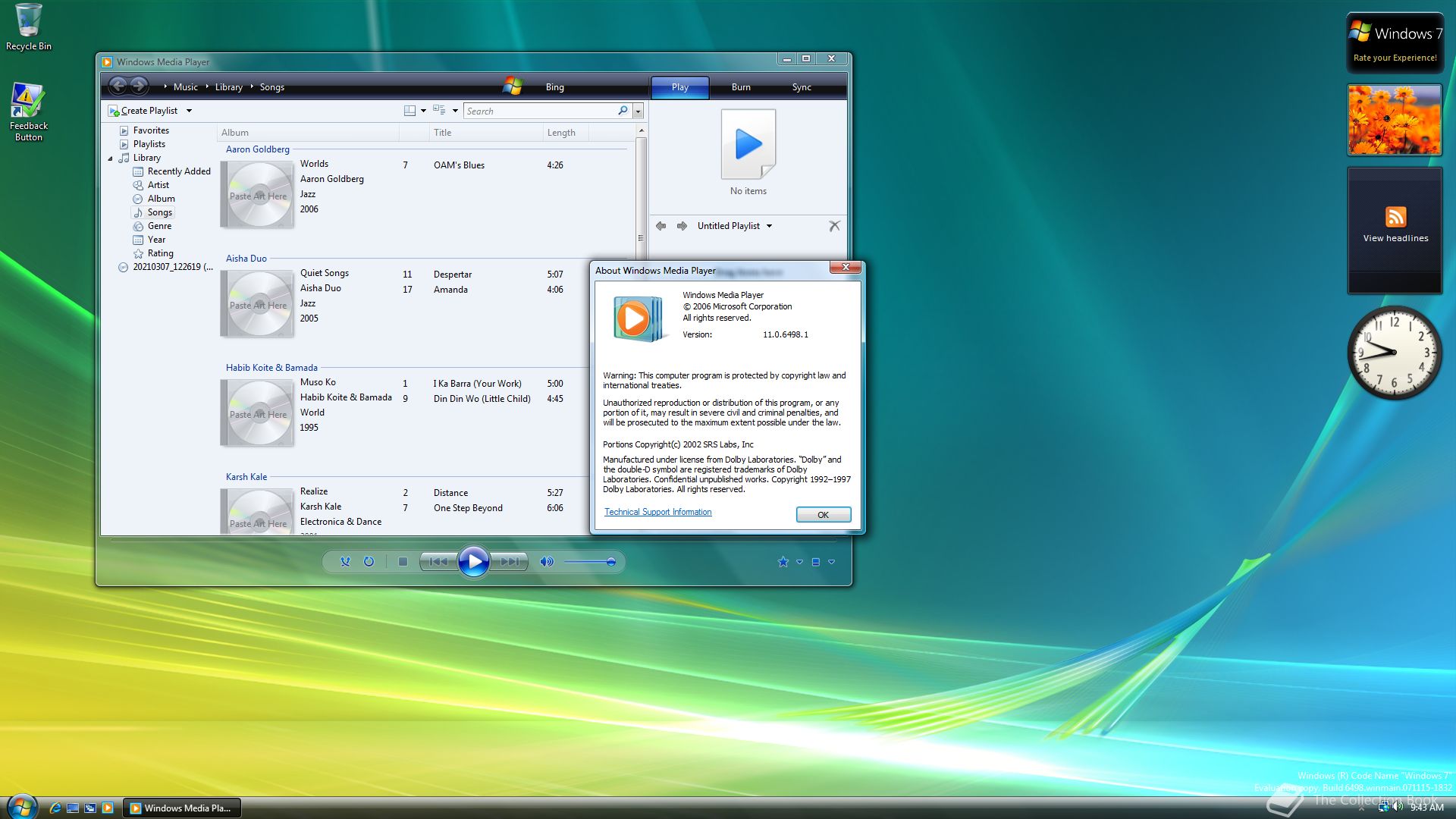Select the 20210307_122619 disc item
Image resolution: width=1456 pixels, height=819 pixels.
[172, 267]
